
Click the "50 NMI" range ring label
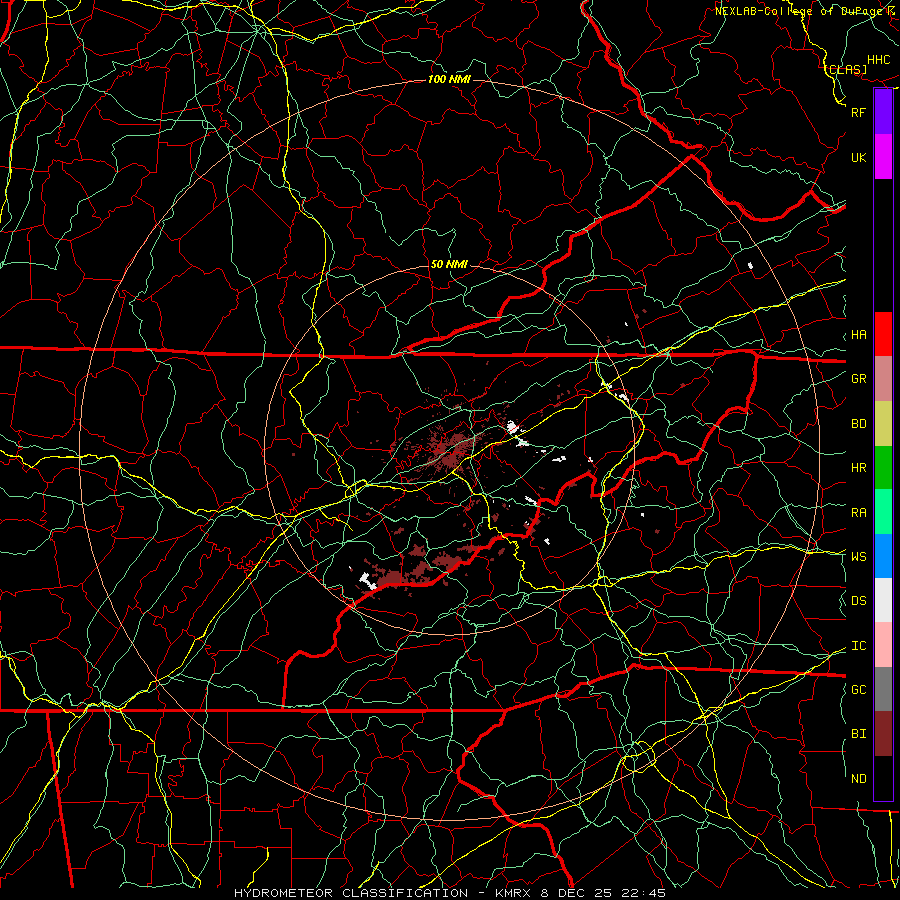coord(449,264)
